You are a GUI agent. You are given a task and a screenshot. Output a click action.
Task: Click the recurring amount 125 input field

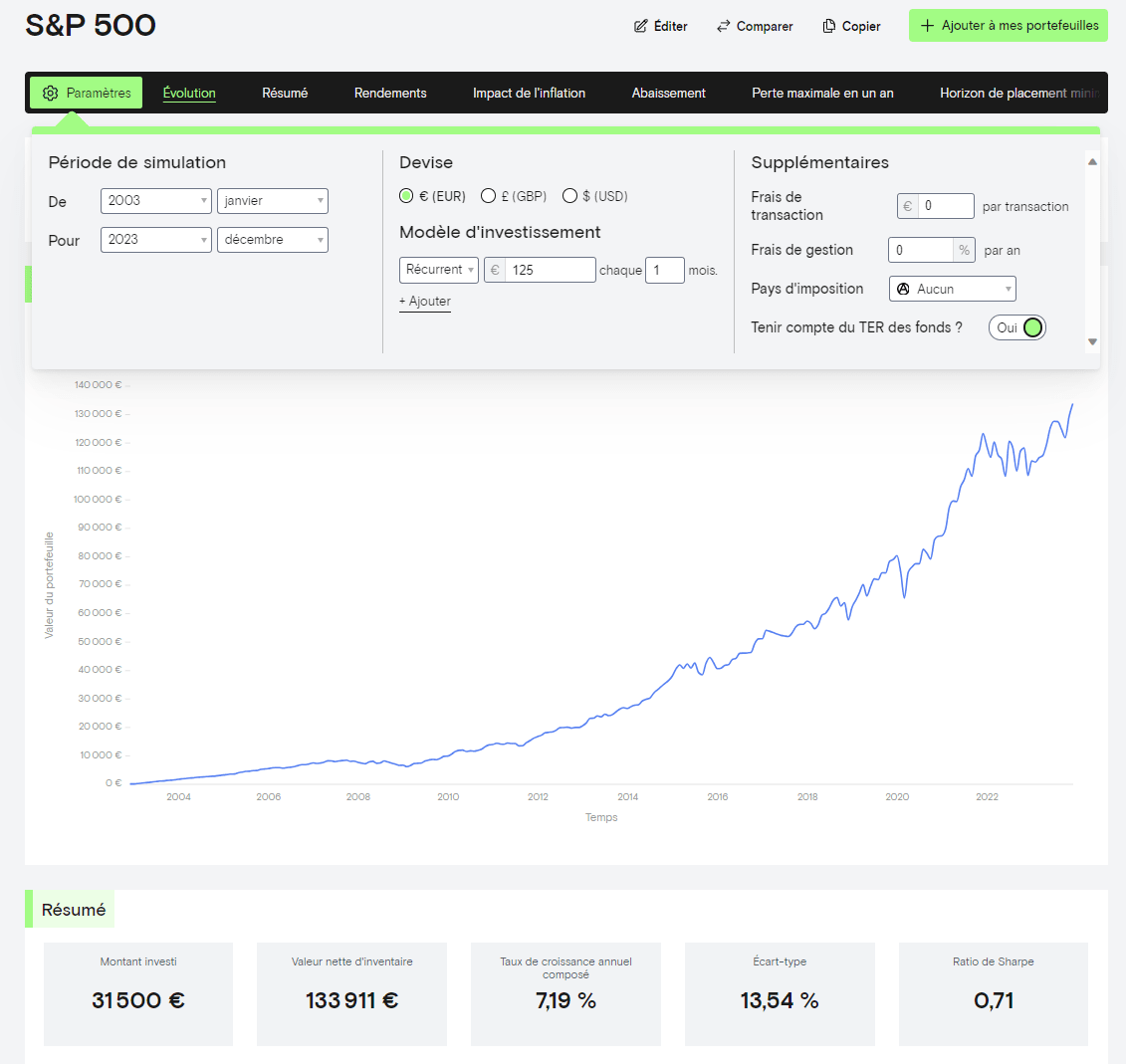pyautogui.click(x=550, y=270)
